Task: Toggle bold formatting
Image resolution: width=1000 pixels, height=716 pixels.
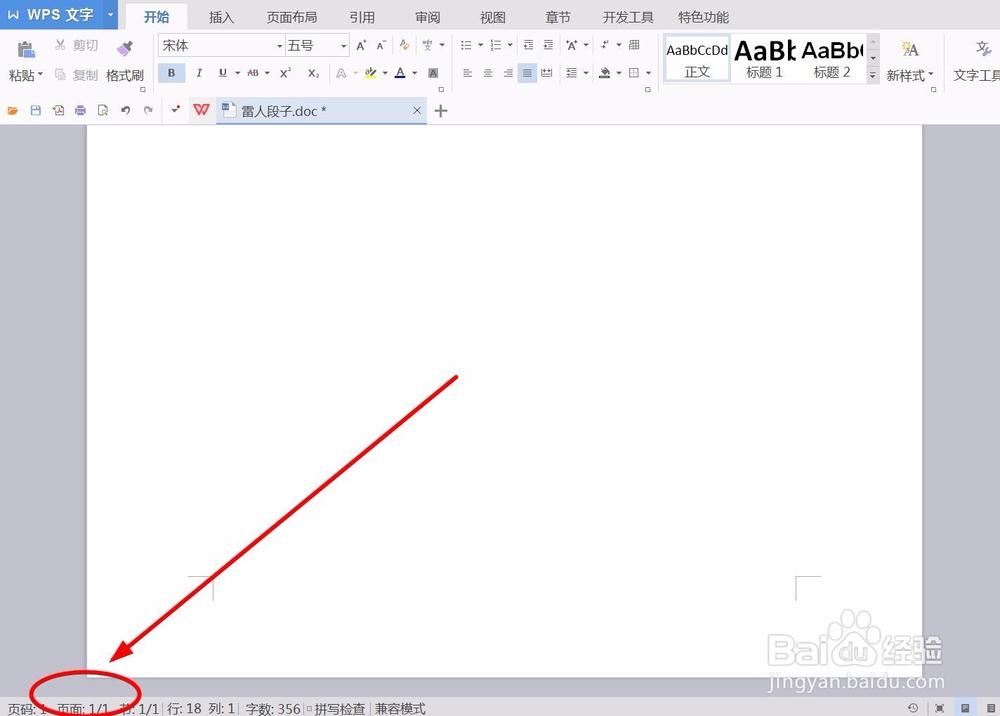Action: 171,72
